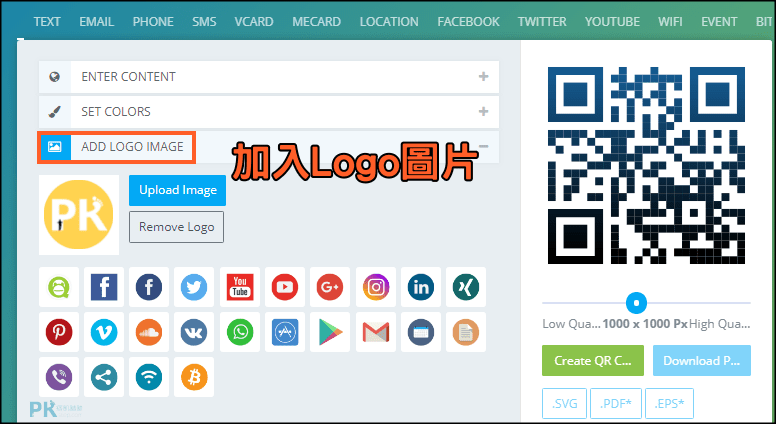The width and height of the screenshot is (776, 424).
Task: Open the LOCATION tab
Action: (x=389, y=22)
